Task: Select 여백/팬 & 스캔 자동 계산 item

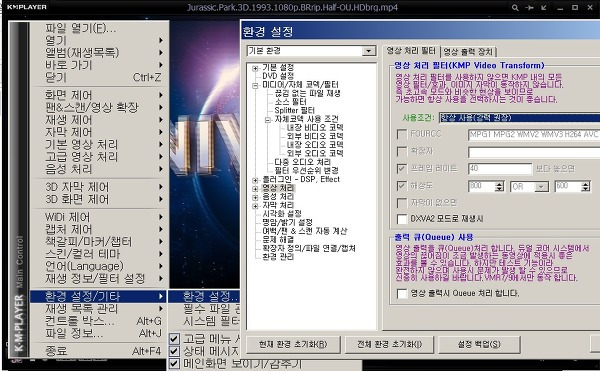Action: pyautogui.click(x=305, y=231)
